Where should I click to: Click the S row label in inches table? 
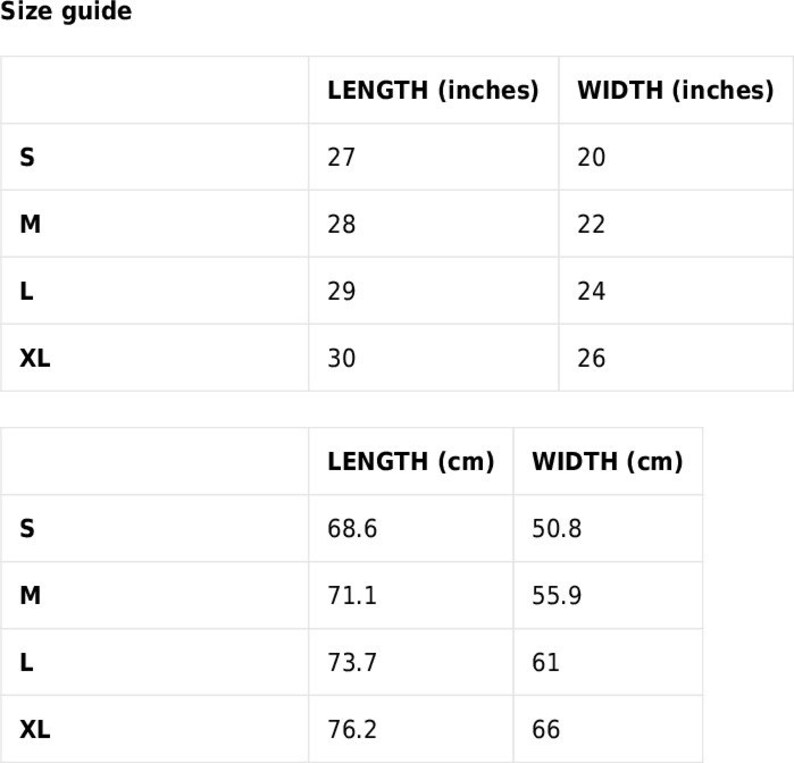[x=27, y=157]
